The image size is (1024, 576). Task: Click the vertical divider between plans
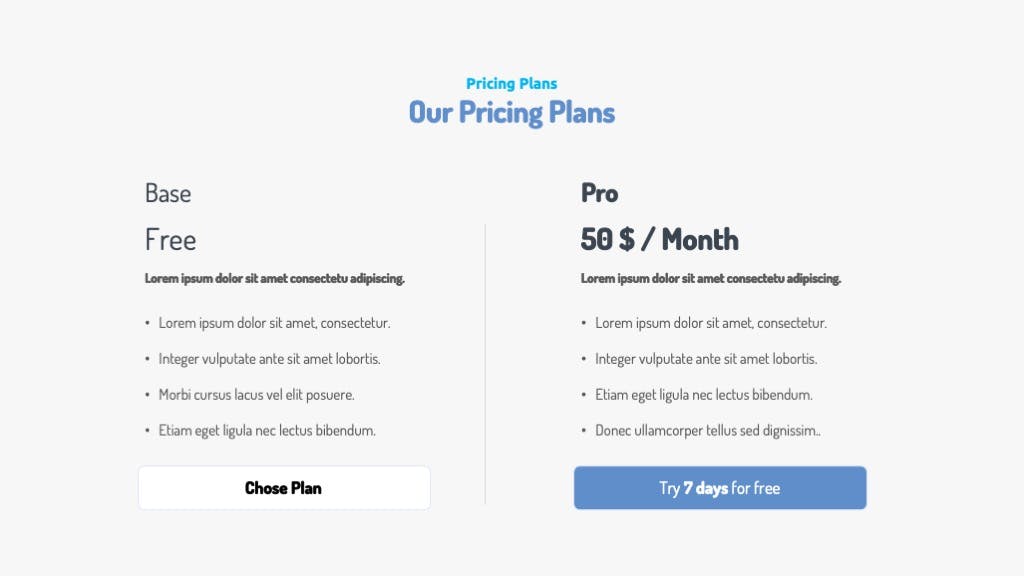[x=485, y=364]
